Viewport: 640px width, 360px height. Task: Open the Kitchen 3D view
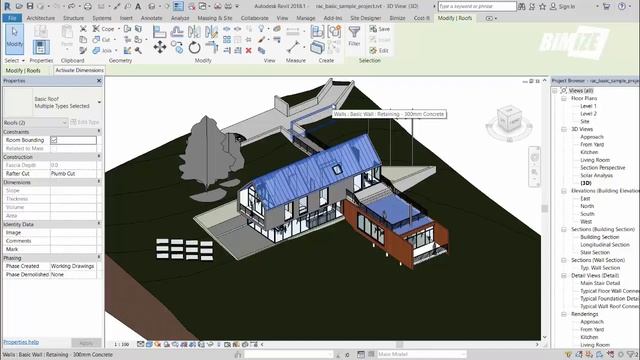pyautogui.click(x=589, y=152)
